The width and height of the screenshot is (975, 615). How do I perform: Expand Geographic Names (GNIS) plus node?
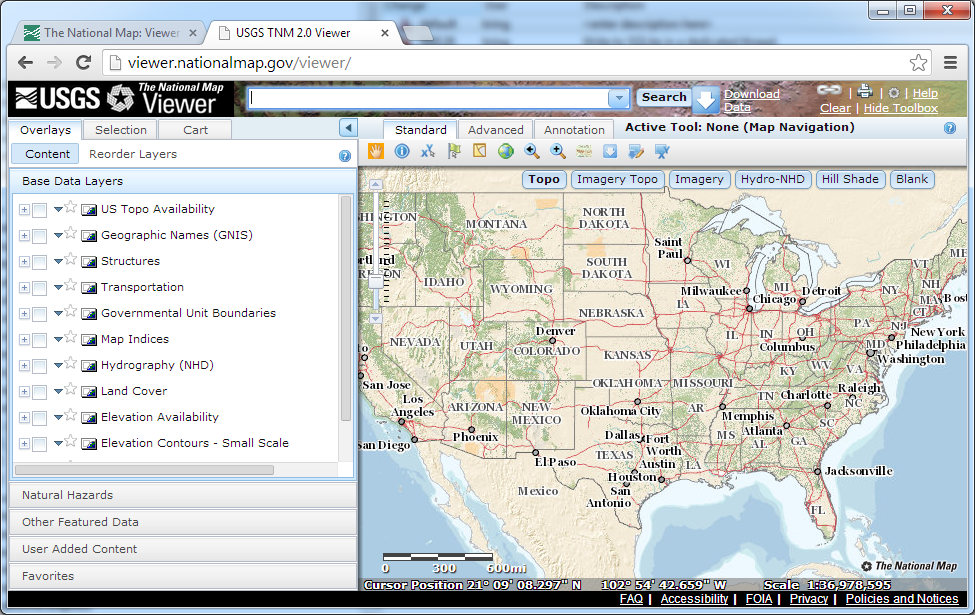pyautogui.click(x=24, y=236)
